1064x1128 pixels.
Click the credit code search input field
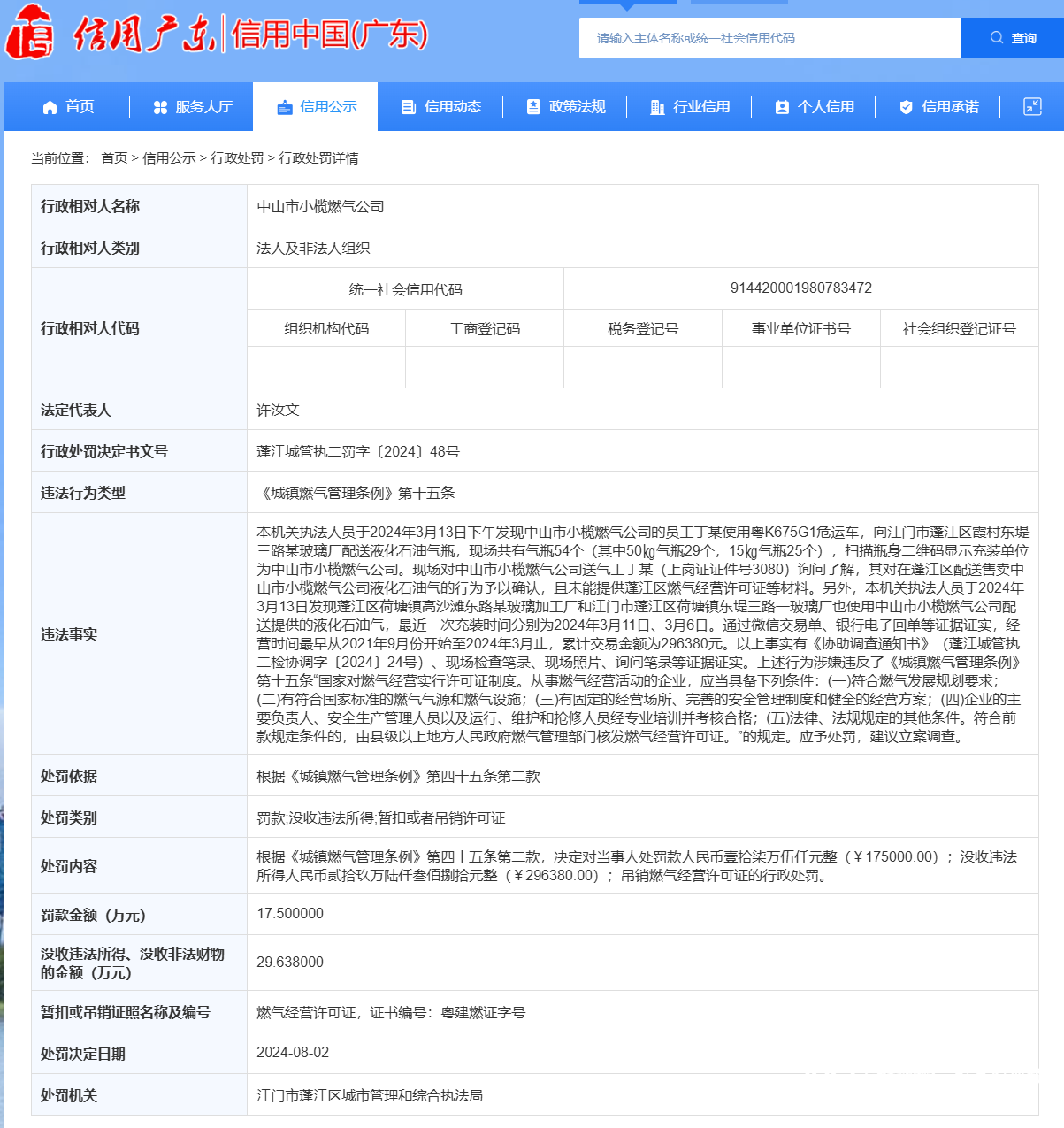point(769,38)
